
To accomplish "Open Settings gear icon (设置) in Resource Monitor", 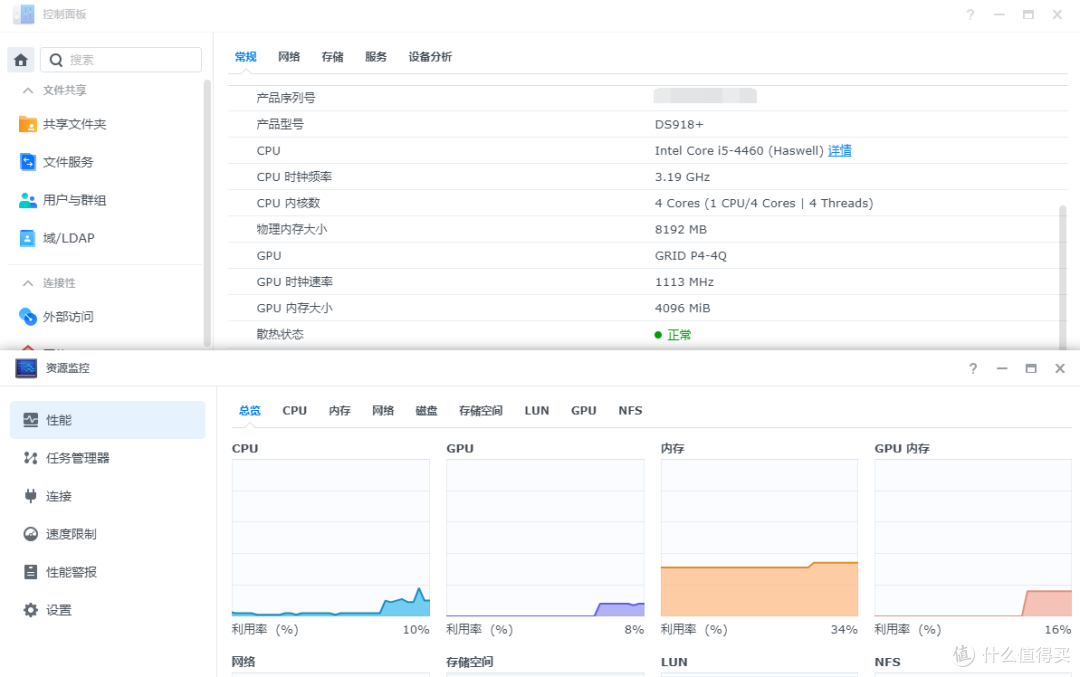I will pos(30,610).
